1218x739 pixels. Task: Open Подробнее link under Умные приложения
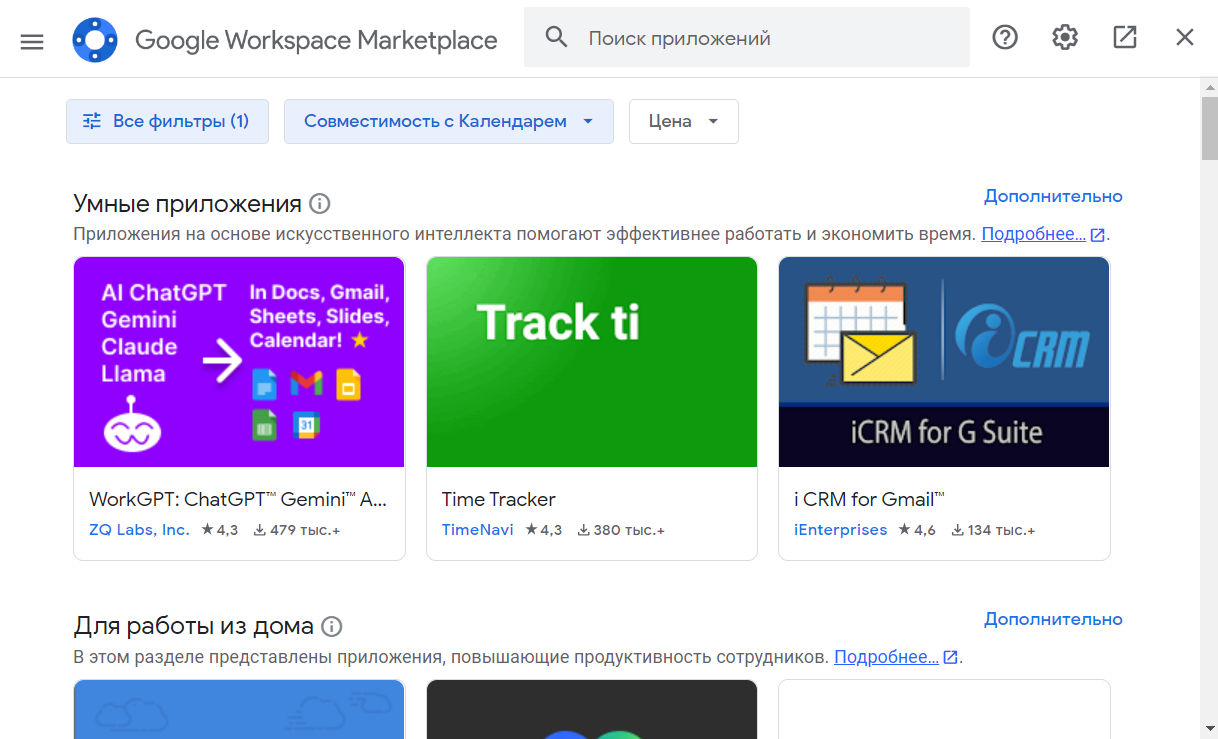click(1033, 234)
